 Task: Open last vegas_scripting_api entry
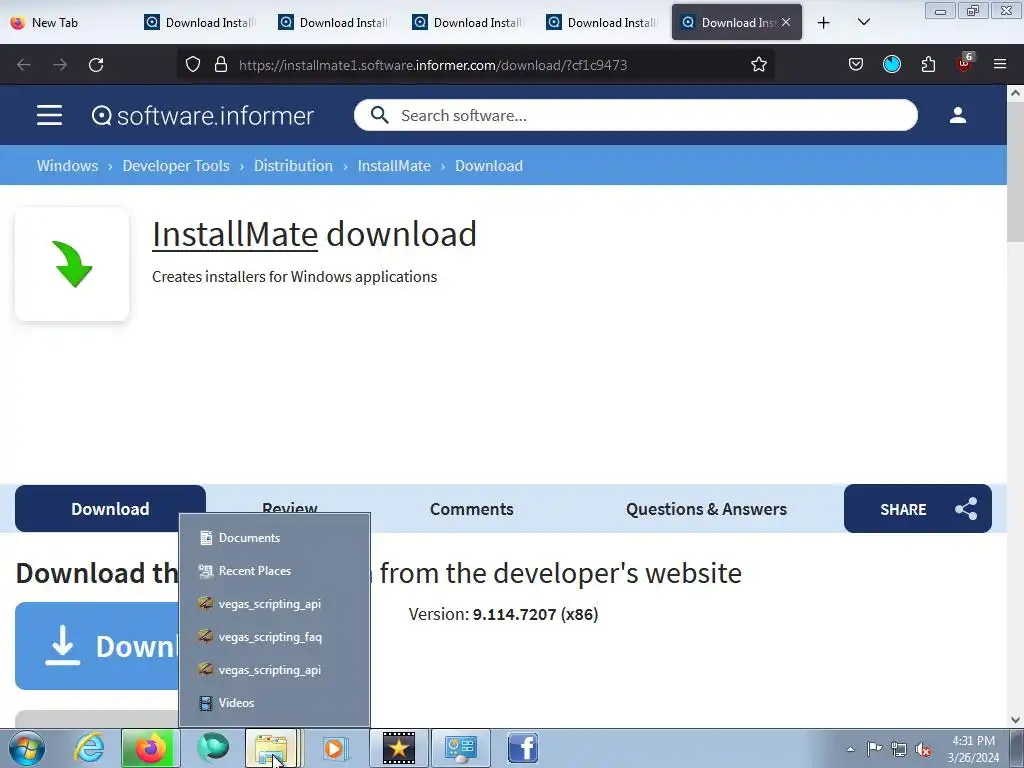tap(274, 670)
